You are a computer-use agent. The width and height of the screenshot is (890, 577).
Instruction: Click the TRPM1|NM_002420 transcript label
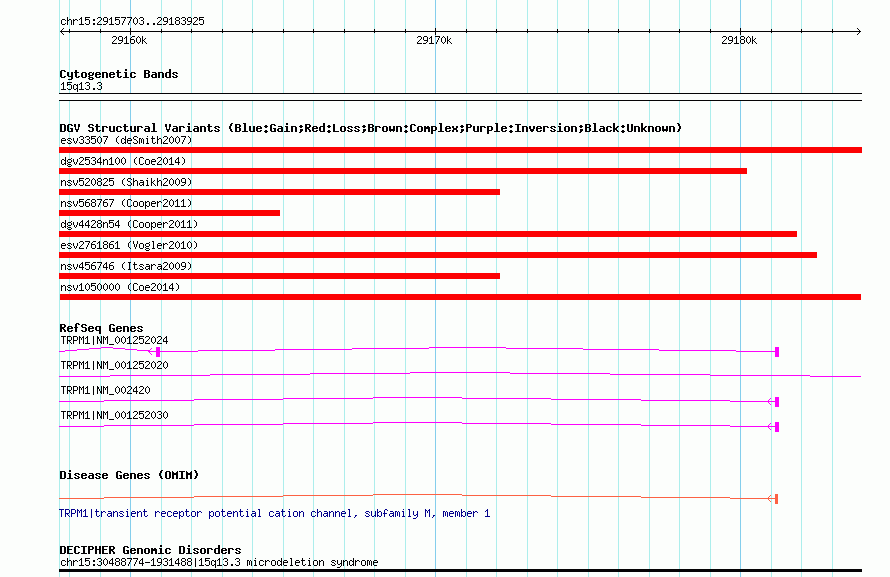tap(105, 390)
